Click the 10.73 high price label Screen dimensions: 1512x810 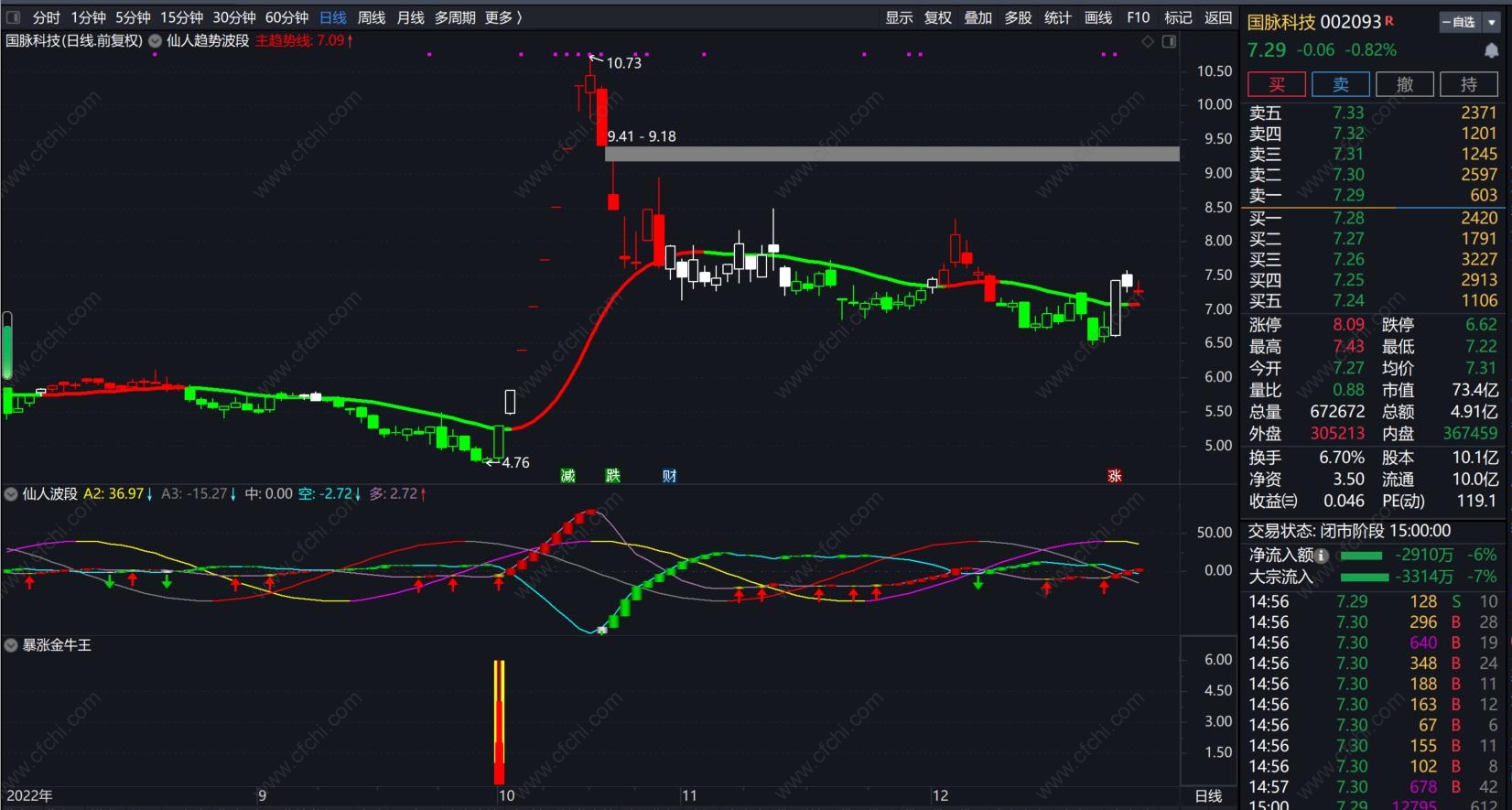623,63
